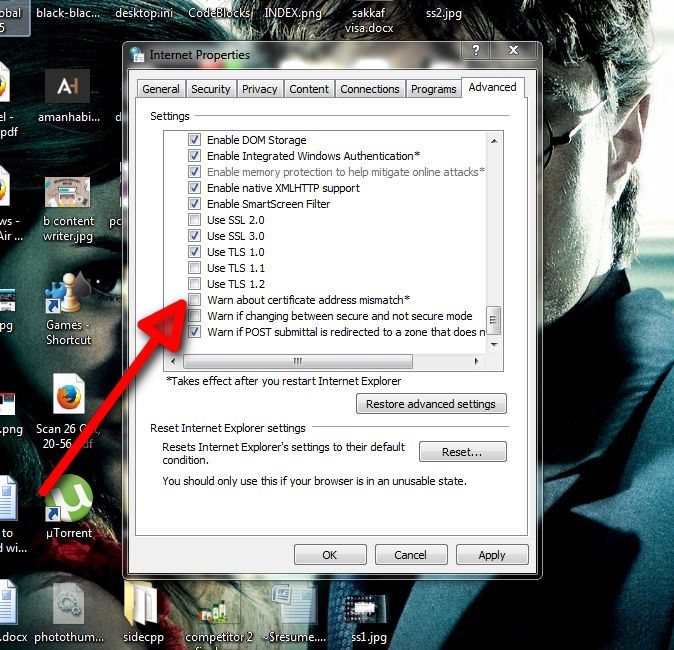The image size is (674, 650).
Task: Select the desktop.ini desktop label
Action: (x=144, y=13)
